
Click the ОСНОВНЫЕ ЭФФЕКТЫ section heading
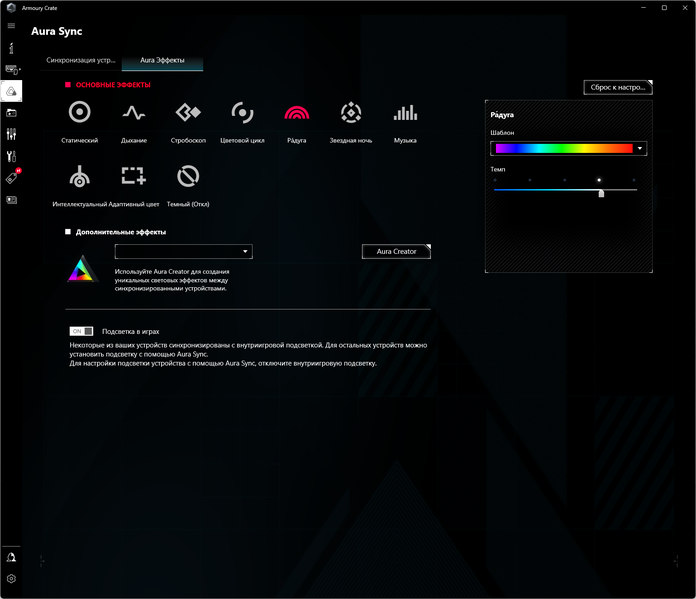[x=113, y=85]
